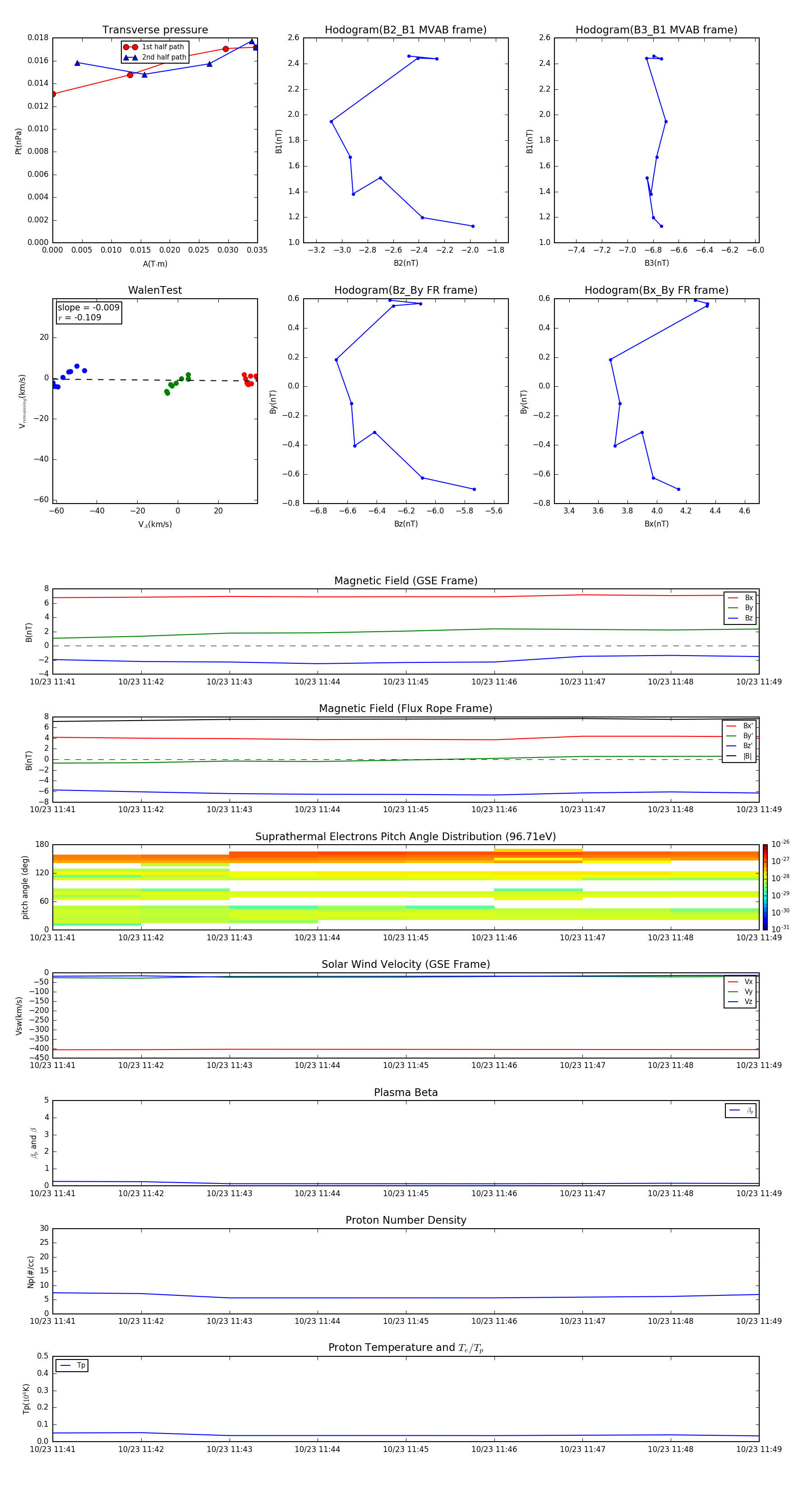The image size is (812, 1489).
Task: Click the Hodogram(Bz_By FR frame) title
Action: point(406,290)
